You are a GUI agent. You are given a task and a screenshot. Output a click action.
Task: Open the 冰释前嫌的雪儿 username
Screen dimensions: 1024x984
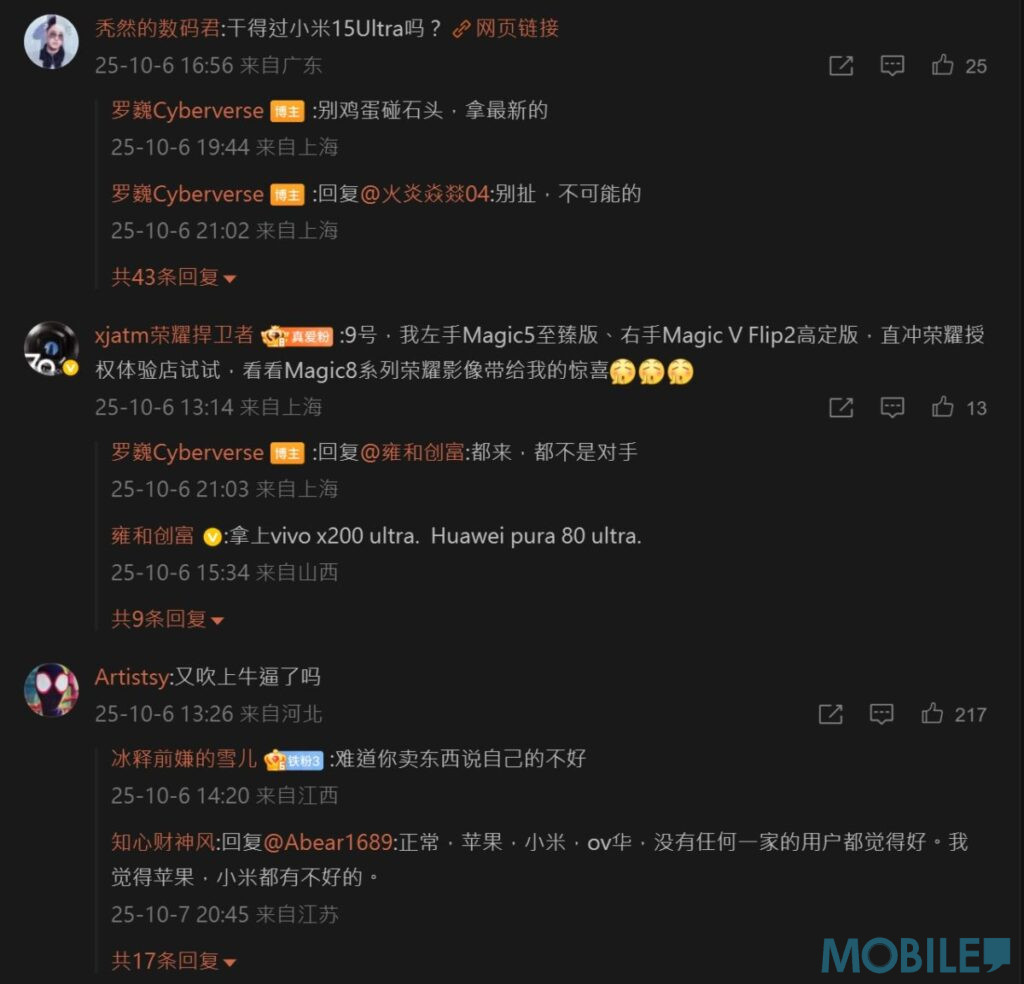point(184,759)
